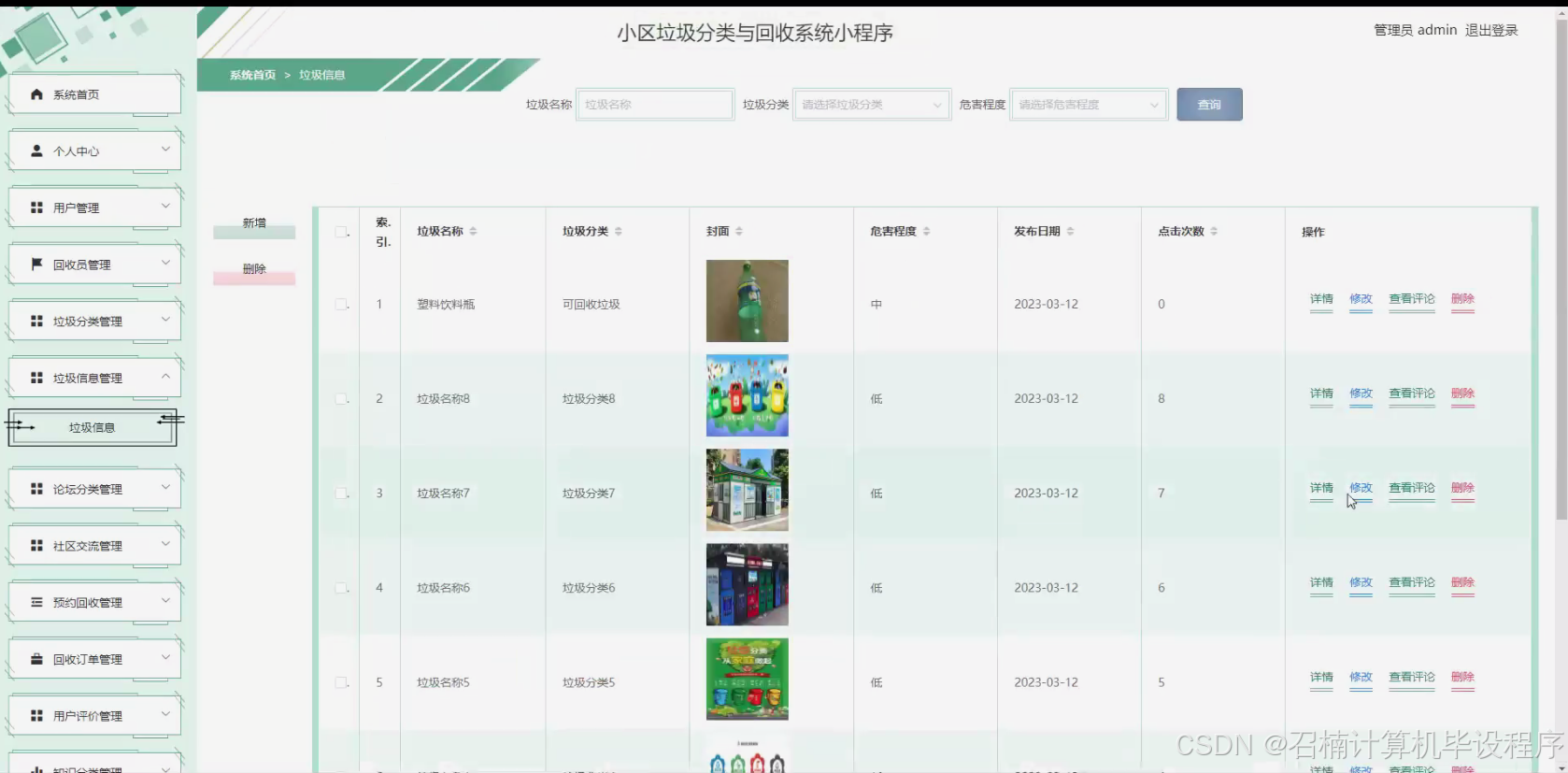Open the 塑料饮料瓶 cover thumbnail
Image resolution: width=1568 pixels, height=773 pixels.
pyautogui.click(x=748, y=301)
